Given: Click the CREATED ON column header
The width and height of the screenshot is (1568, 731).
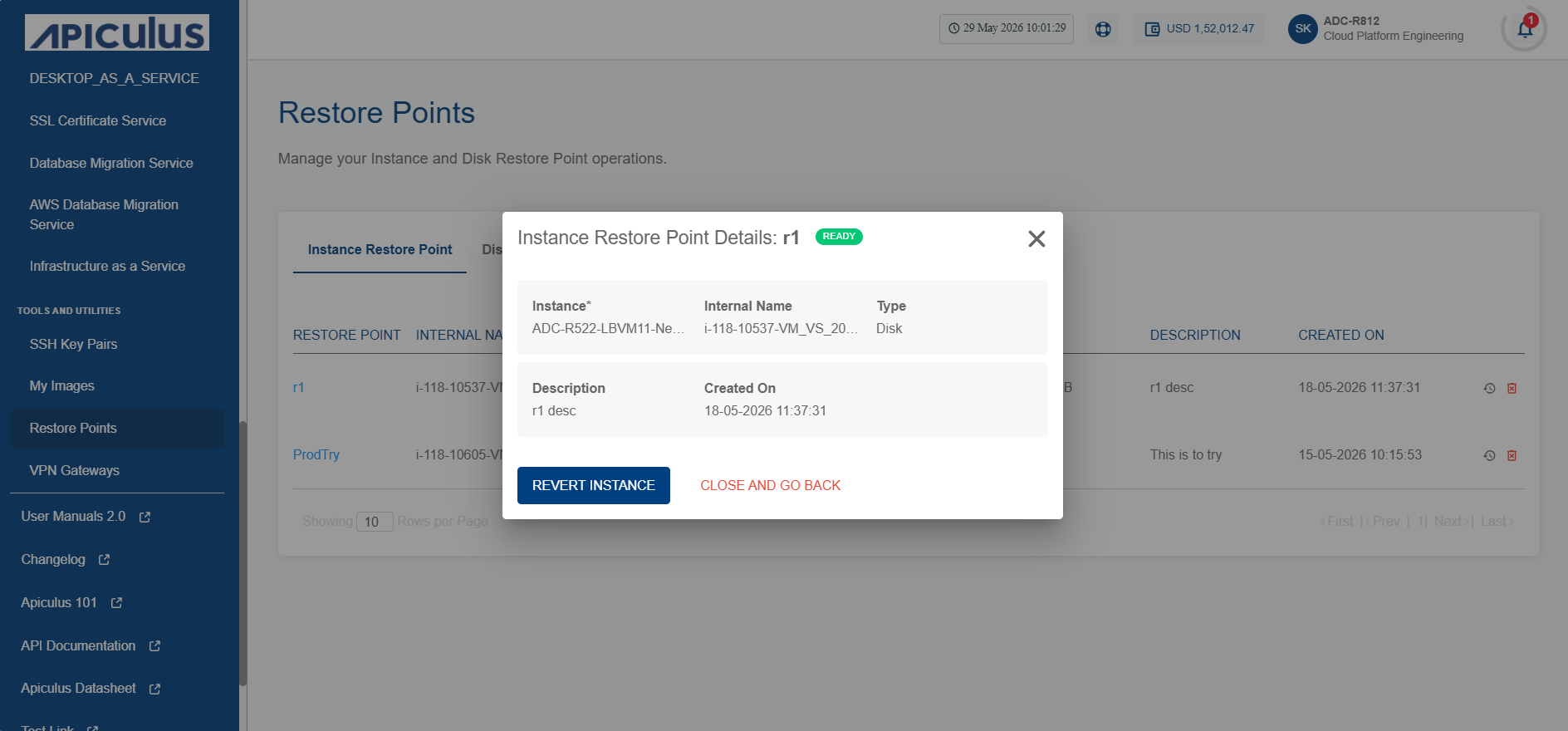Looking at the screenshot, I should [1340, 335].
